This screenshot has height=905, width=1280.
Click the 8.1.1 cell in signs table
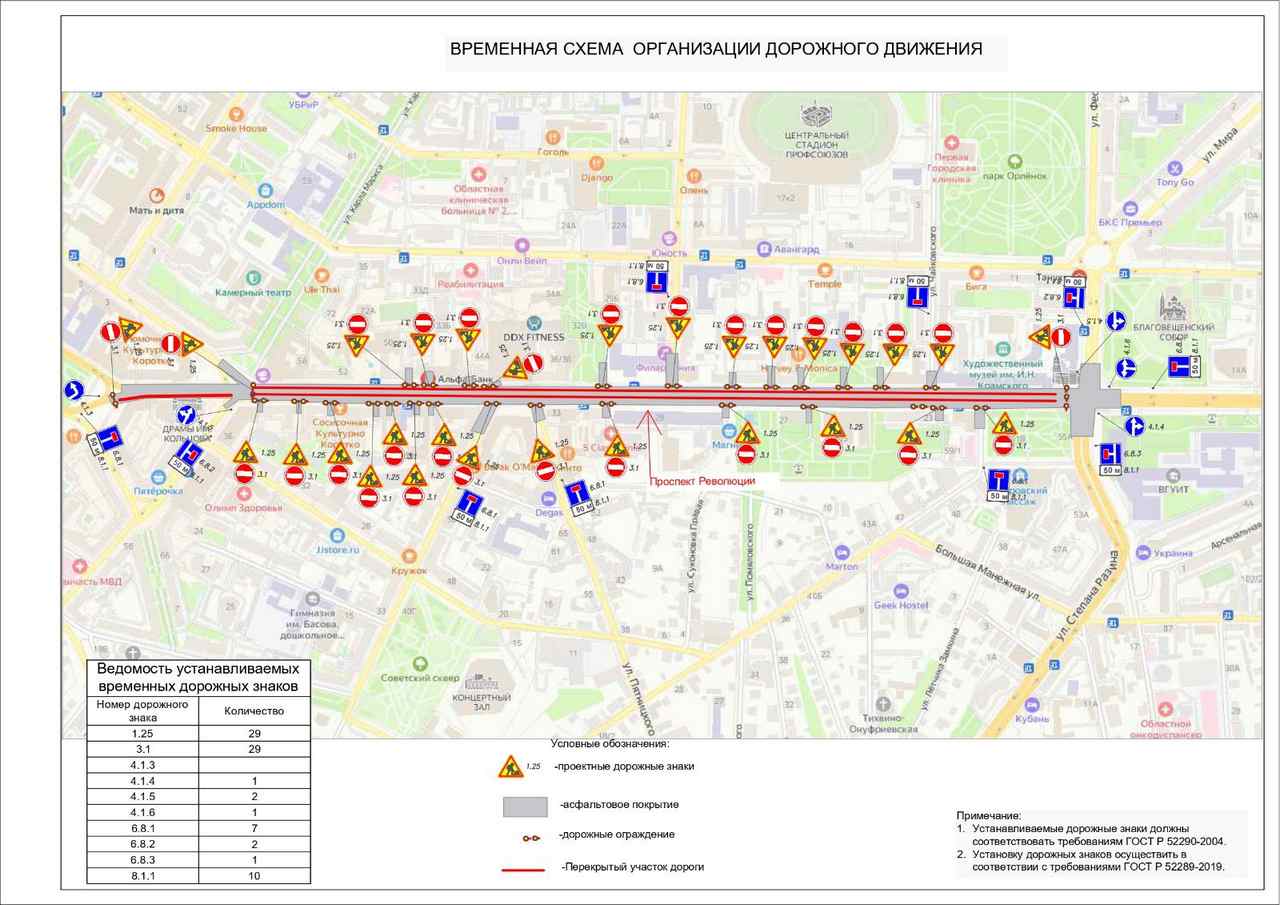pyautogui.click(x=143, y=876)
